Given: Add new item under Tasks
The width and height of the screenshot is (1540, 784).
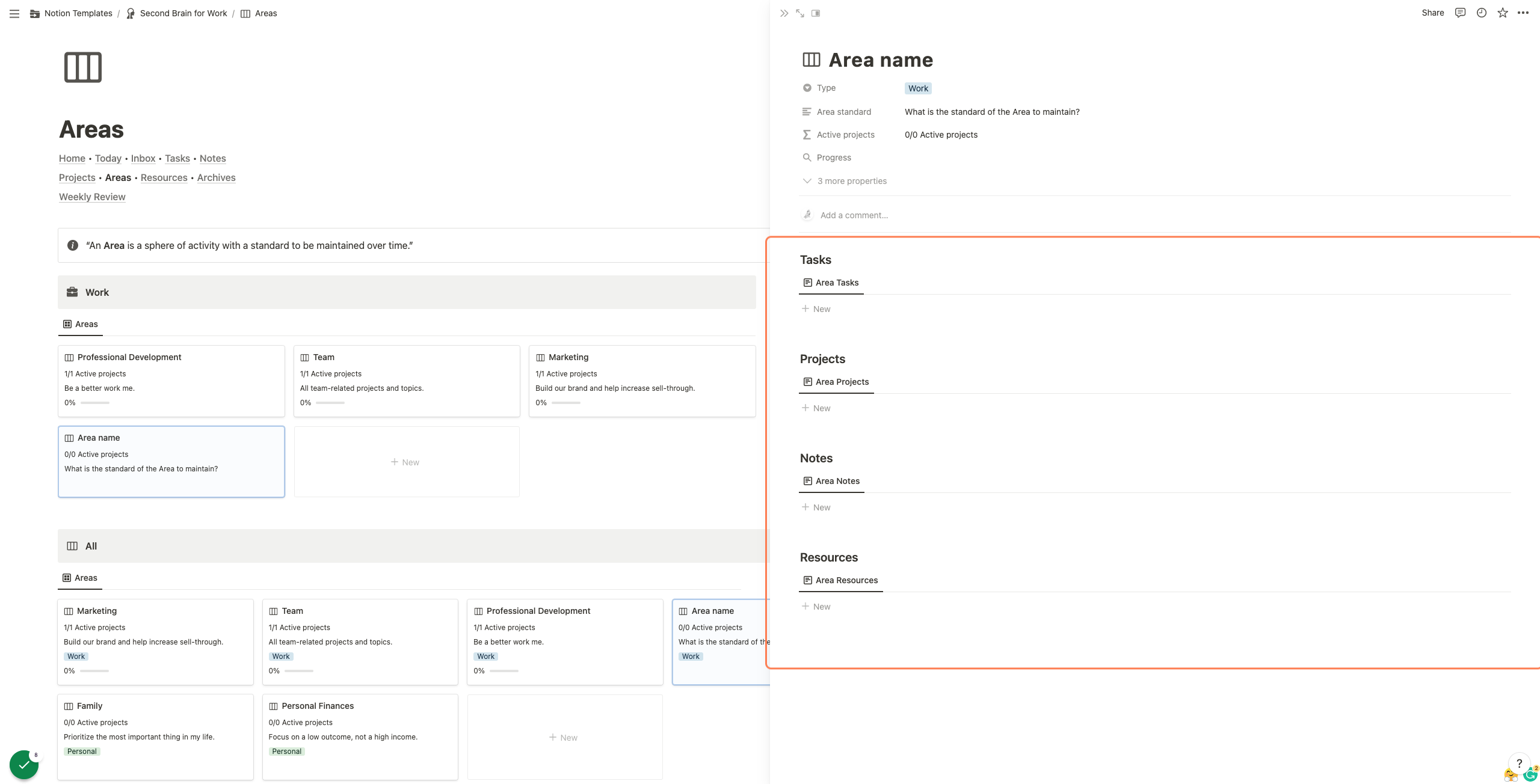Looking at the screenshot, I should point(816,309).
